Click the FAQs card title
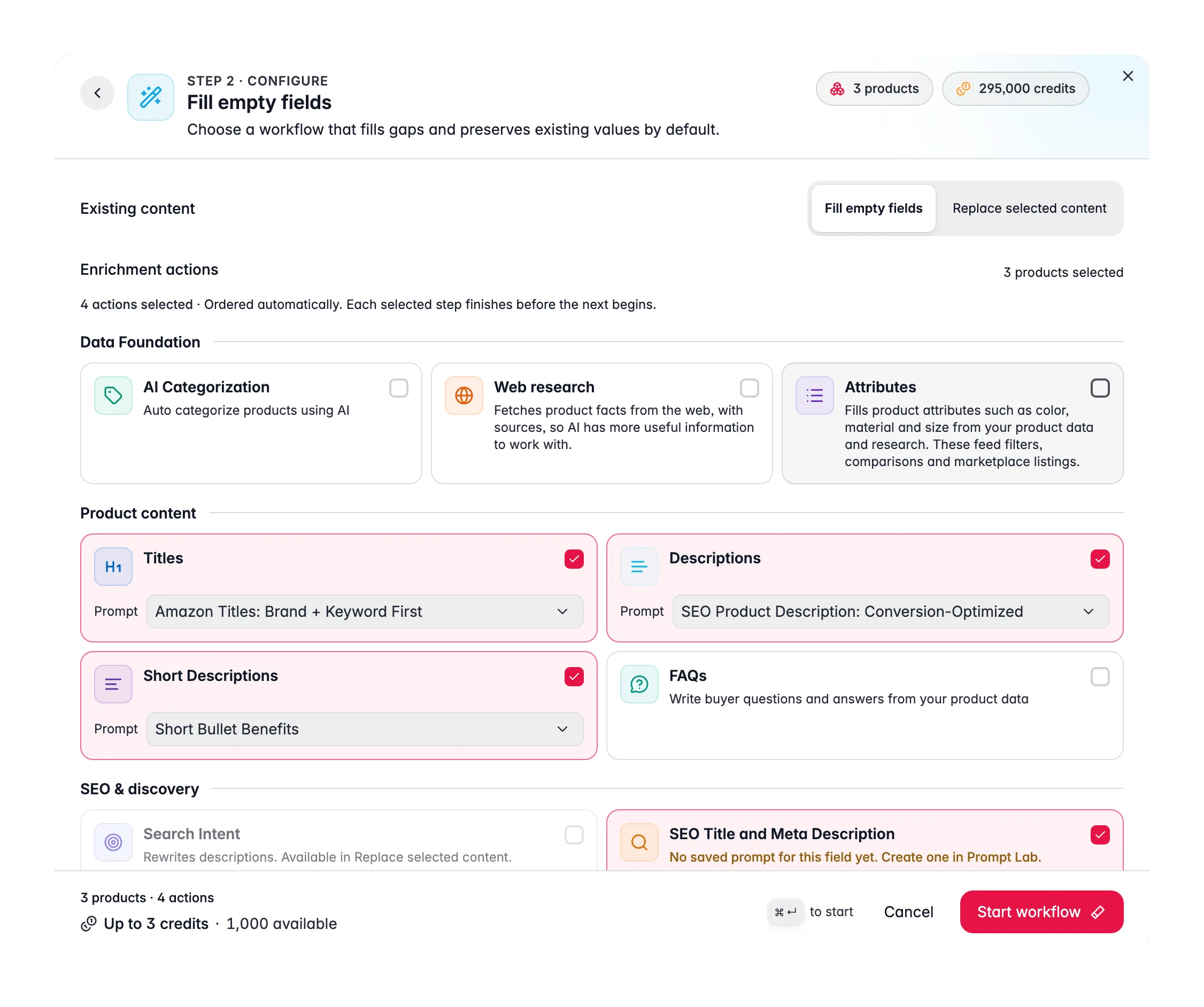 coord(688,676)
